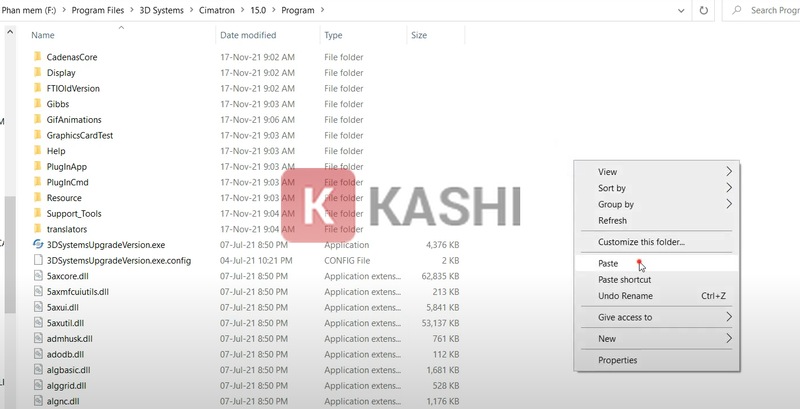Select Properties in the context menu
The width and height of the screenshot is (800, 409).
[x=617, y=360]
